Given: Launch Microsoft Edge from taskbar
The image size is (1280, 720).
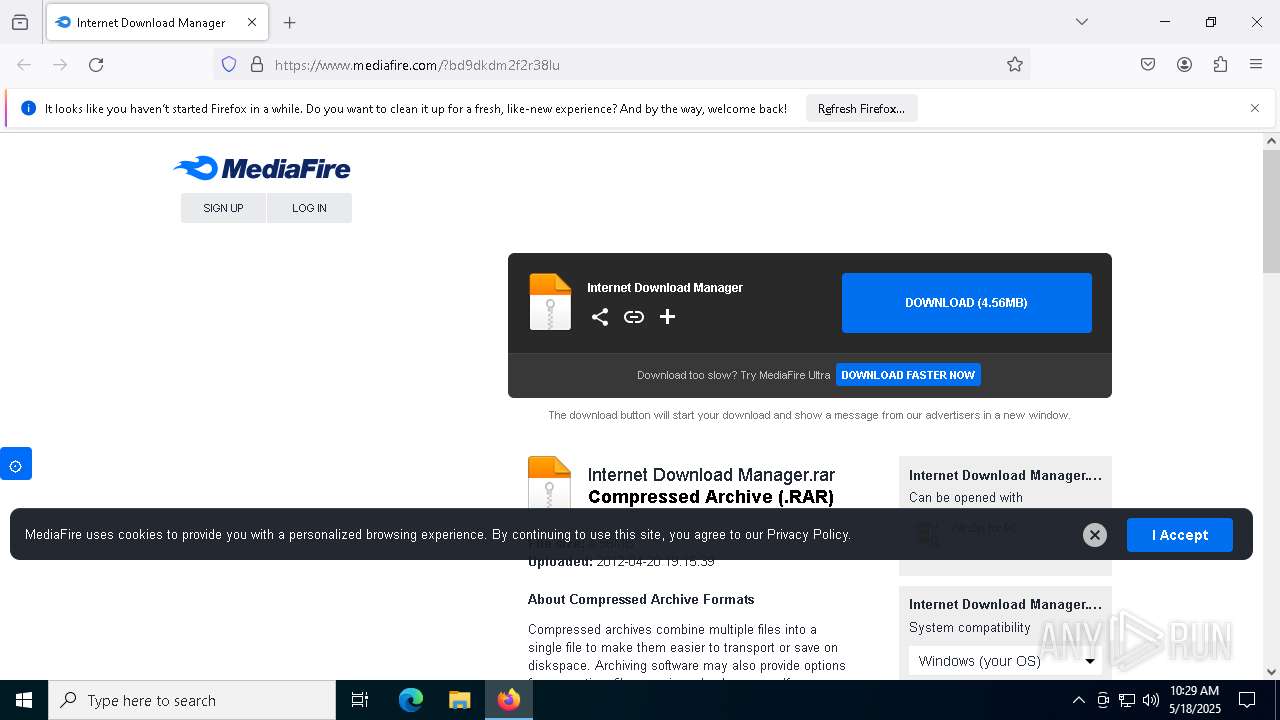Looking at the screenshot, I should [x=411, y=700].
